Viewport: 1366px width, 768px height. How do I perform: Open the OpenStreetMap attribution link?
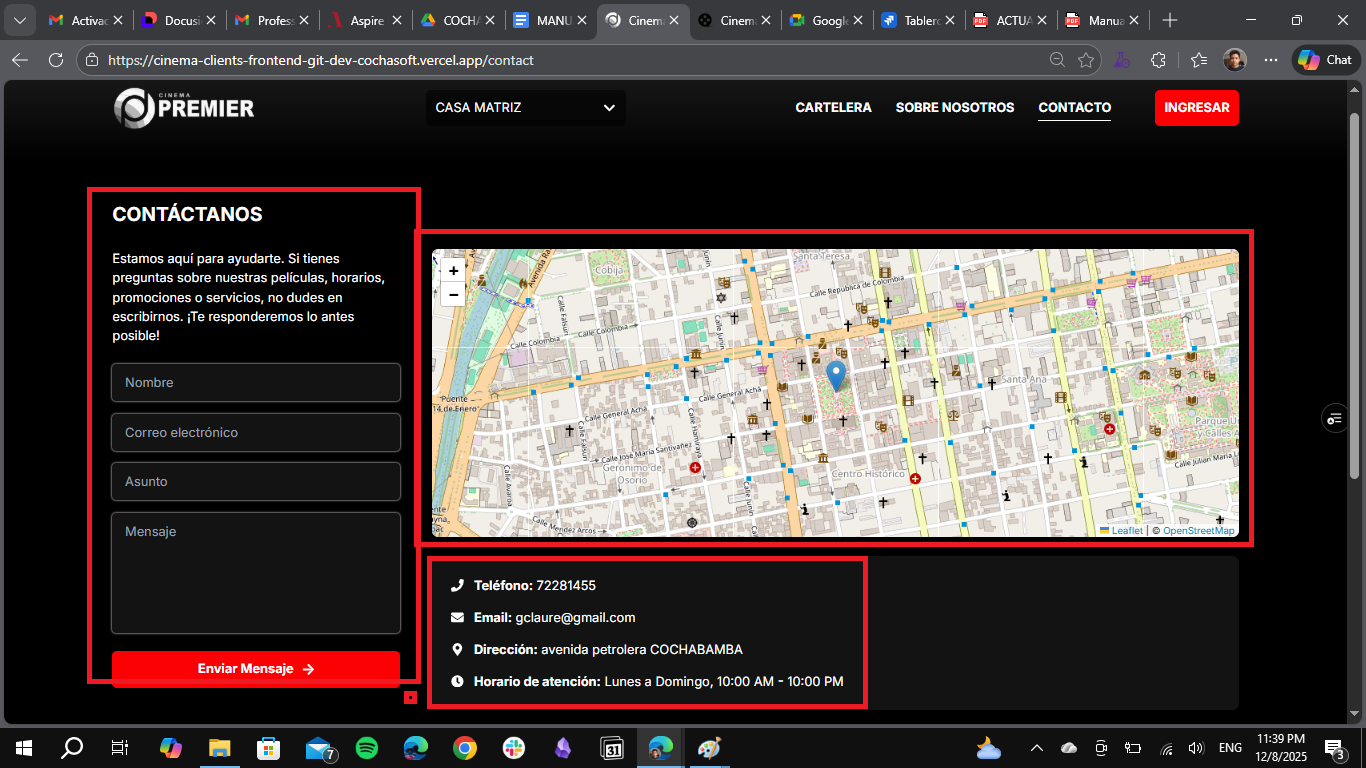(1198, 531)
